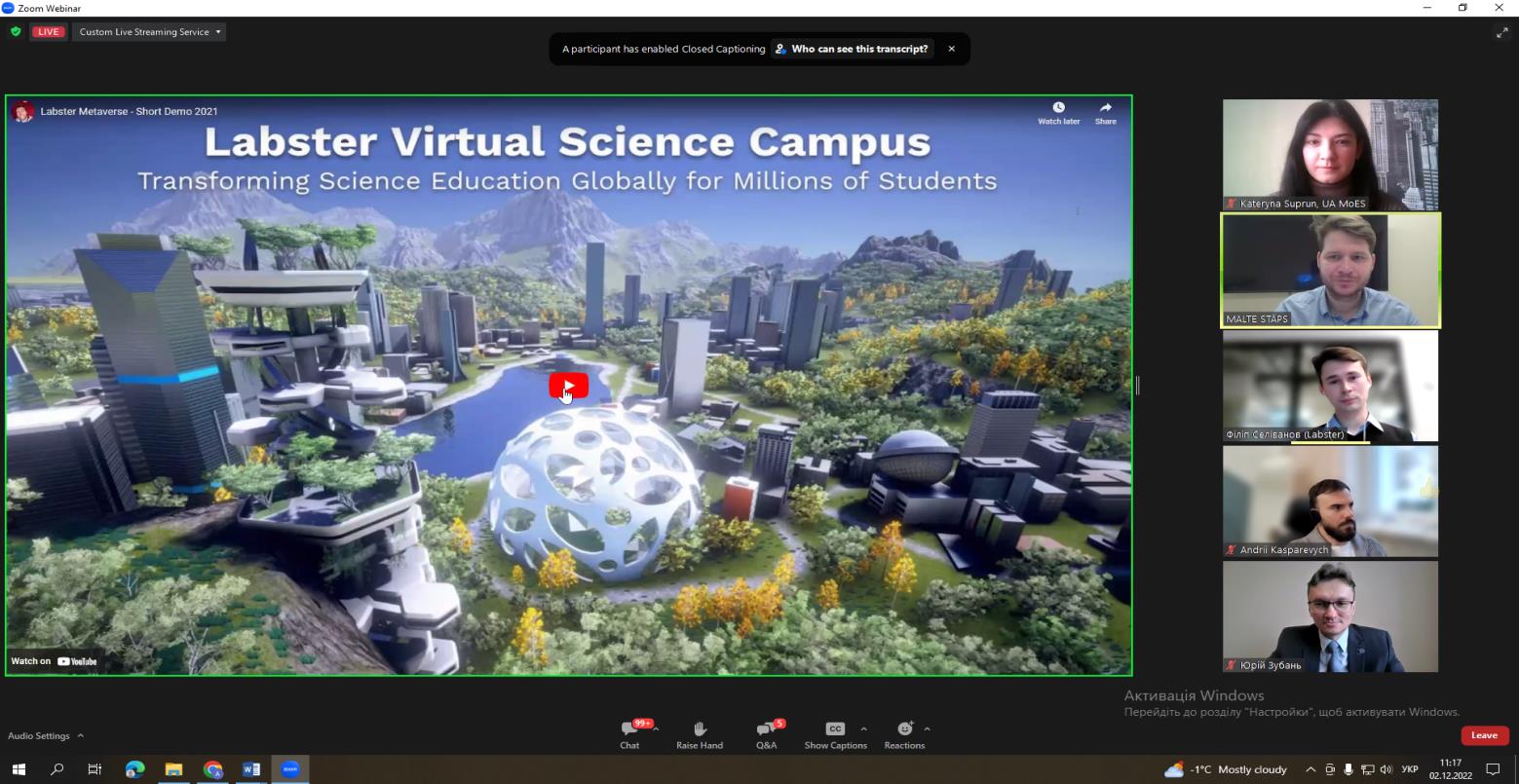Click the green encryption shield icon

16,32
